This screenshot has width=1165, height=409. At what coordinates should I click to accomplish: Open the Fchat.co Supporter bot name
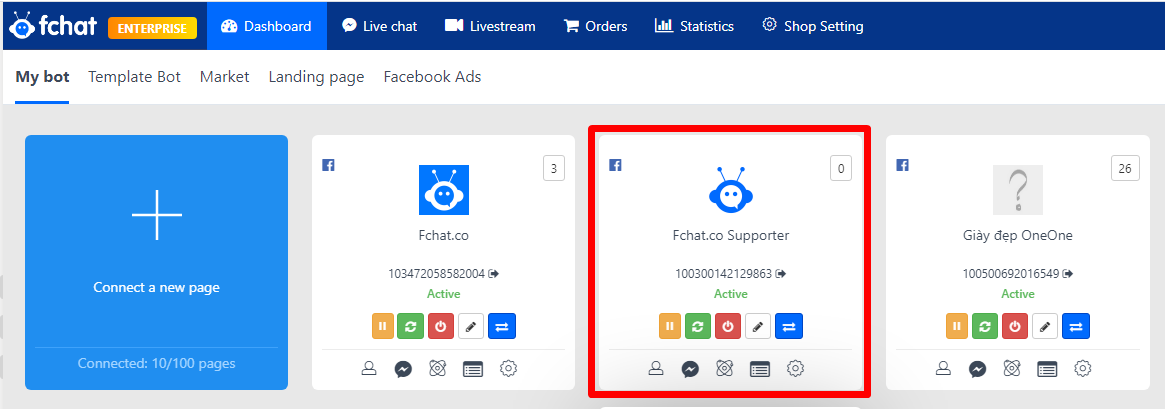tap(730, 236)
